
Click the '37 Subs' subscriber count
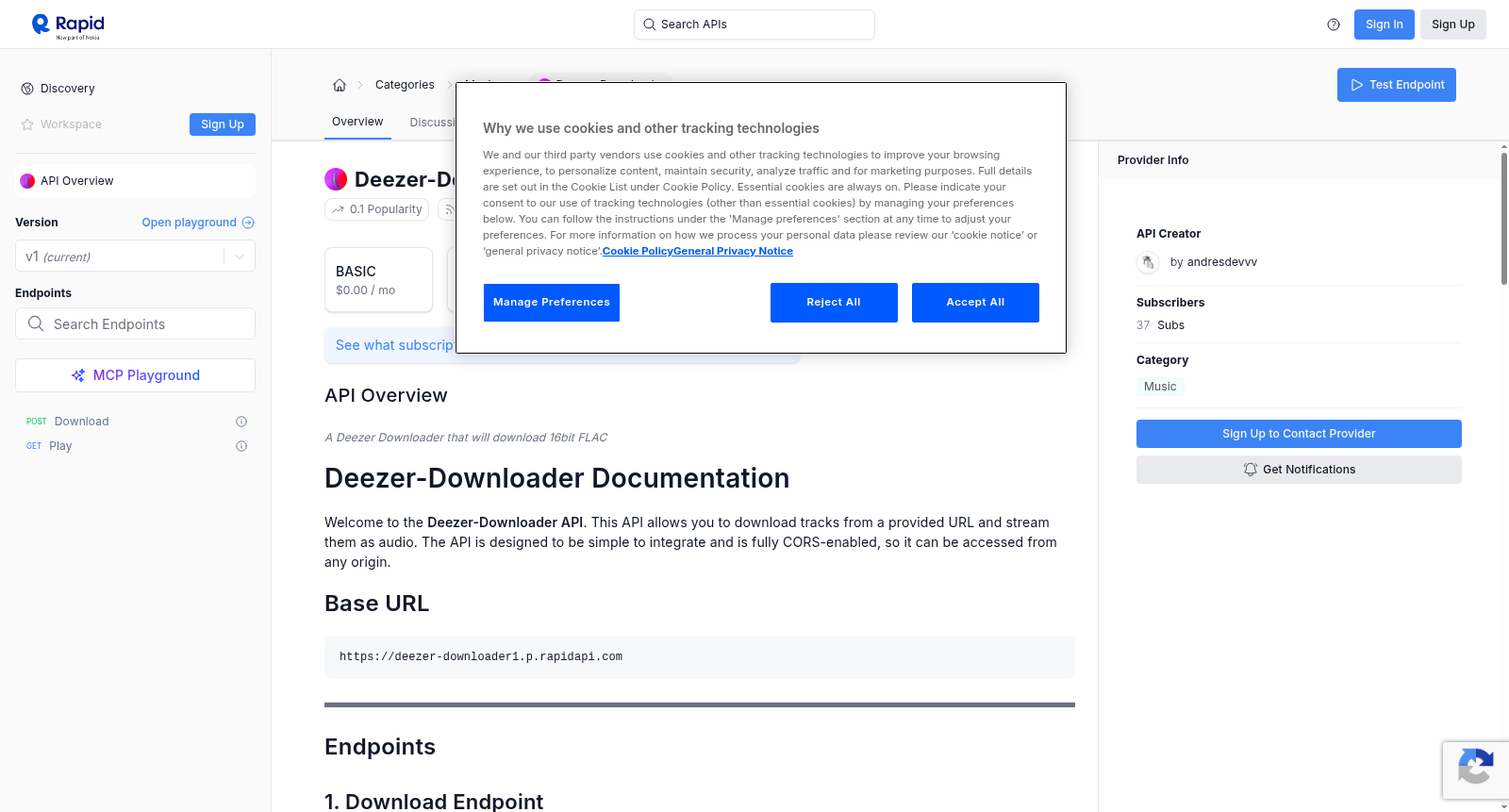[x=1160, y=325]
